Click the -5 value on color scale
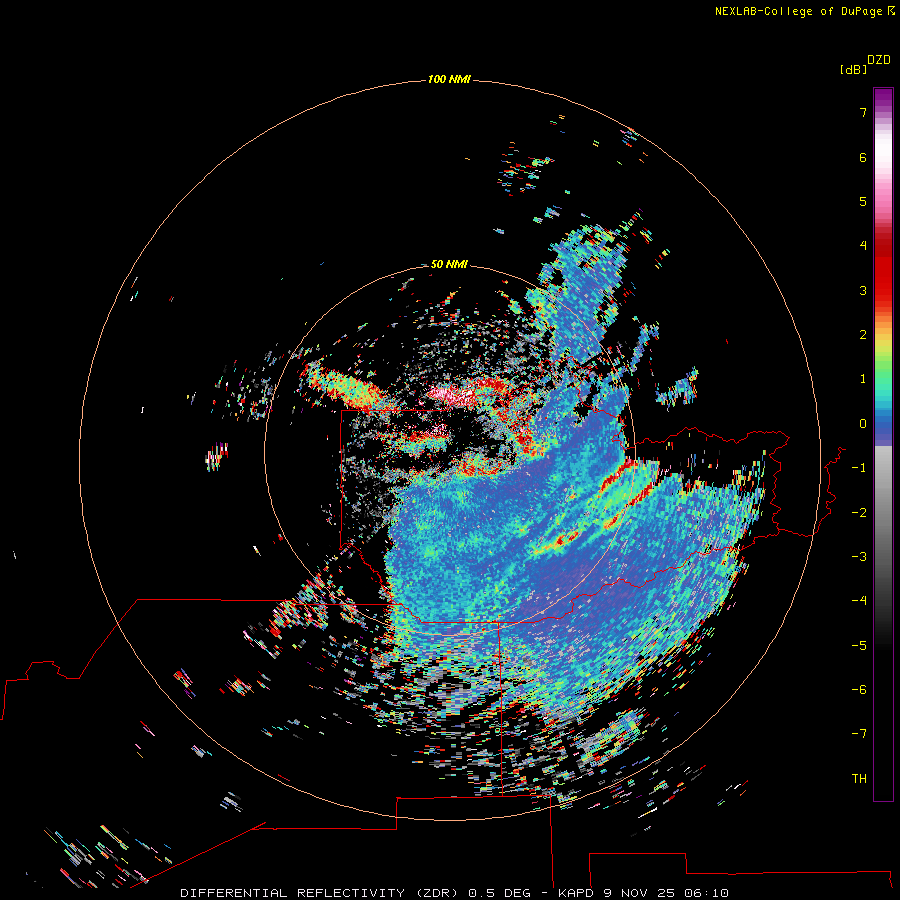The width and height of the screenshot is (900, 900). point(859,646)
